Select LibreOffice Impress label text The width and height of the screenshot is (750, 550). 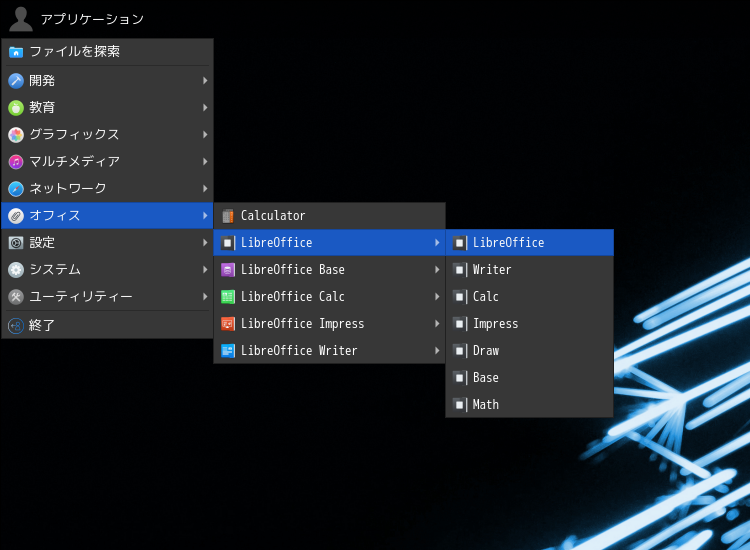(302, 324)
